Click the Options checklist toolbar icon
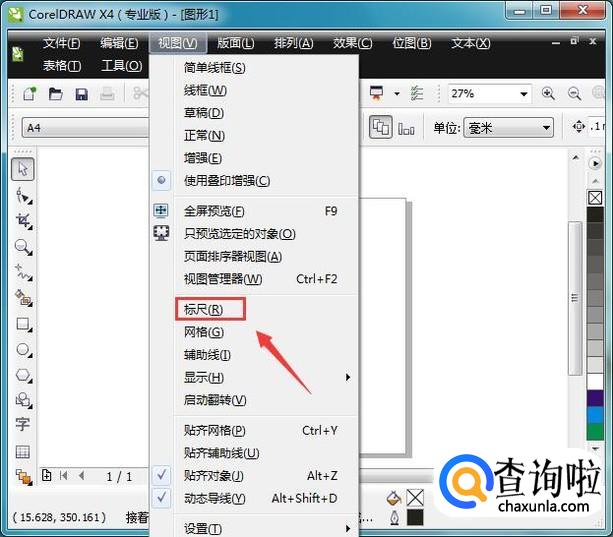The width and height of the screenshot is (613, 537). [x=417, y=93]
